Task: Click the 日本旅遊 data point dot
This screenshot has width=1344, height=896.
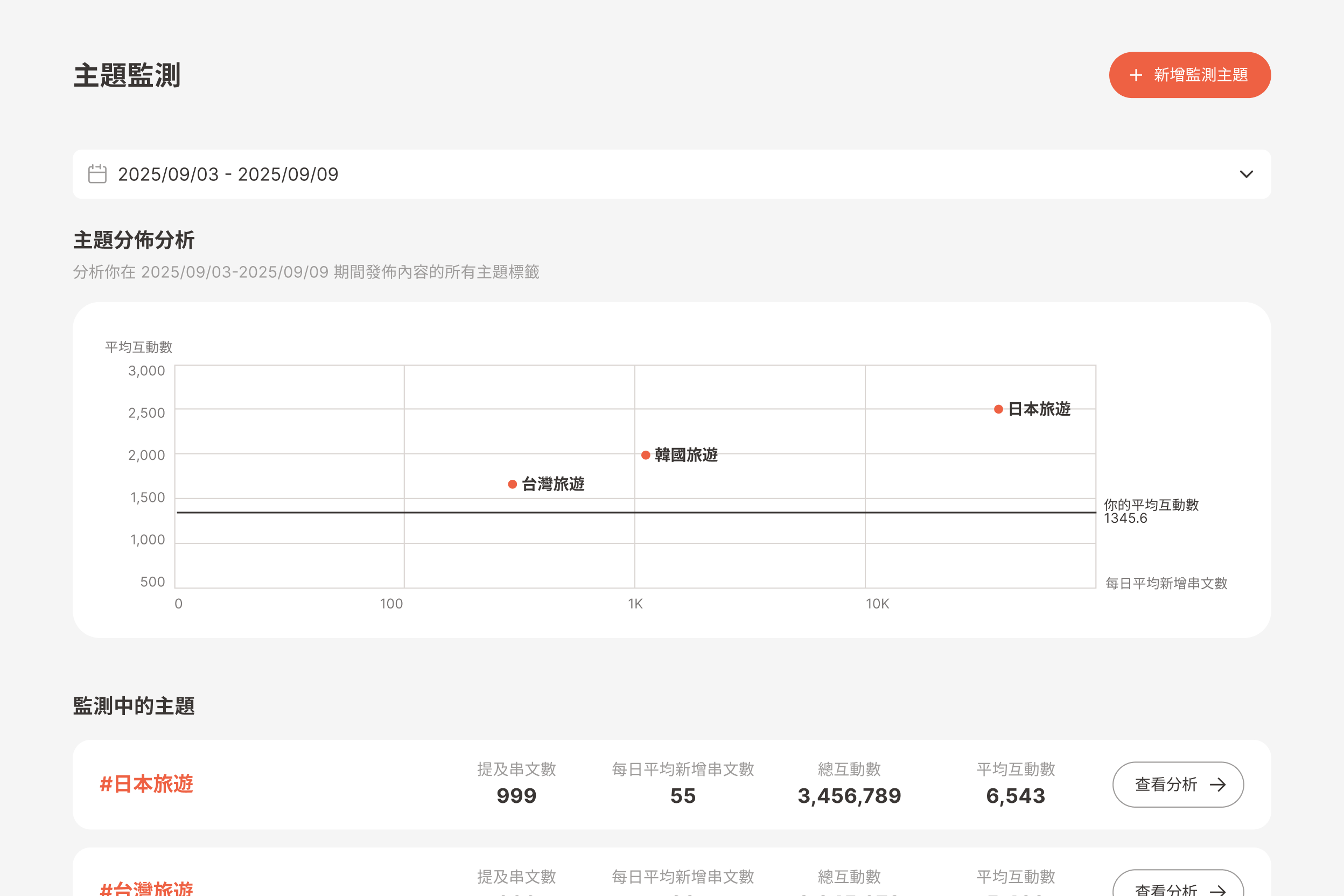Action: 998,409
